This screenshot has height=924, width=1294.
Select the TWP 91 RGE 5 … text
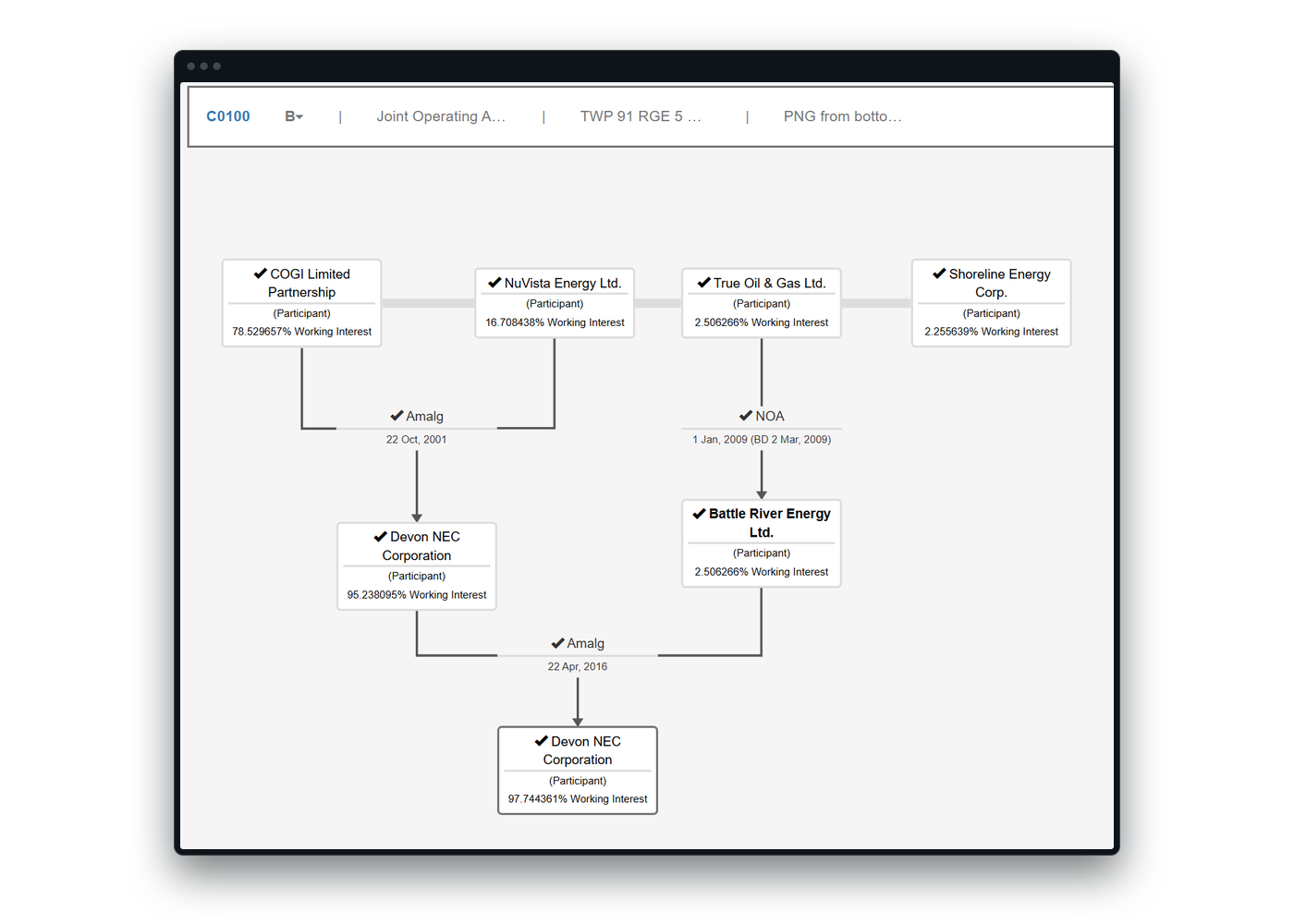click(x=641, y=116)
